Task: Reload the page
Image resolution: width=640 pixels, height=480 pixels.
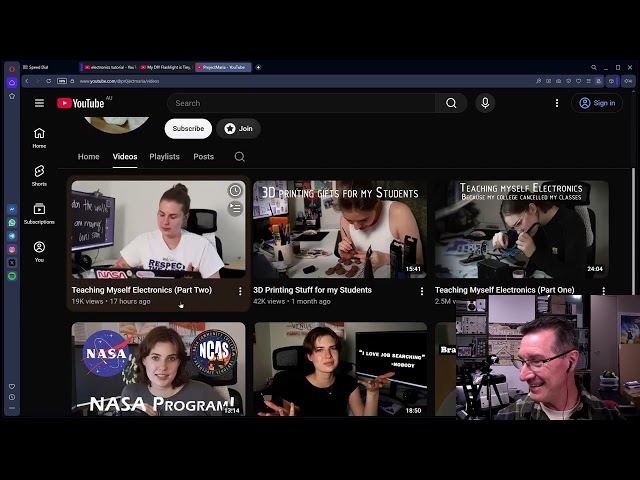Action: click(49, 81)
